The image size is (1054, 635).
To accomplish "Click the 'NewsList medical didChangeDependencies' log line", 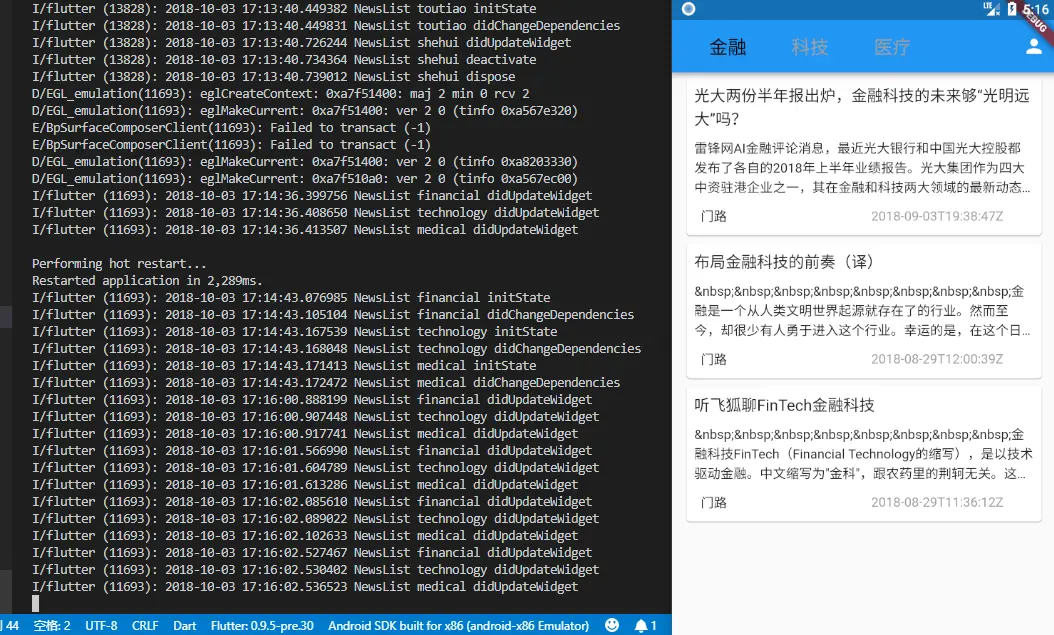I will (x=325, y=382).
